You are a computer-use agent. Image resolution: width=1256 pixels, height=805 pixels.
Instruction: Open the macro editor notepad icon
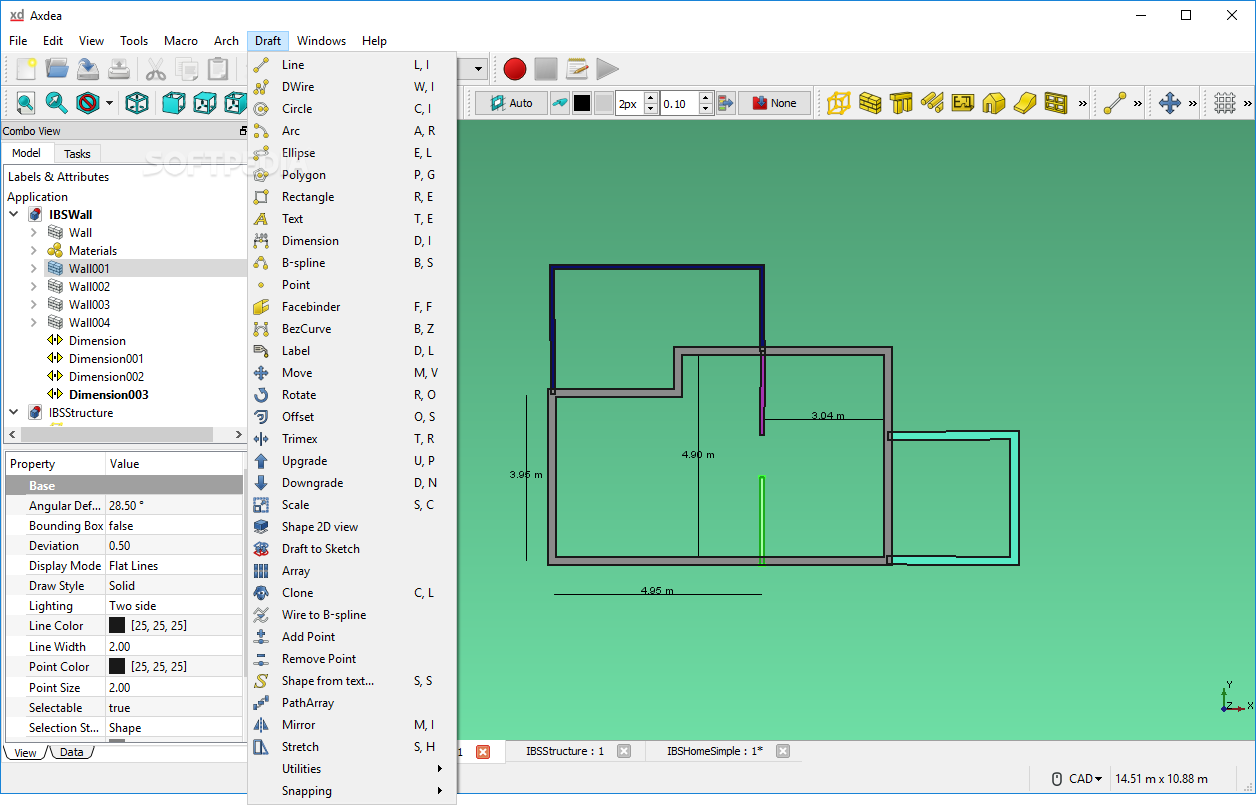tap(577, 69)
